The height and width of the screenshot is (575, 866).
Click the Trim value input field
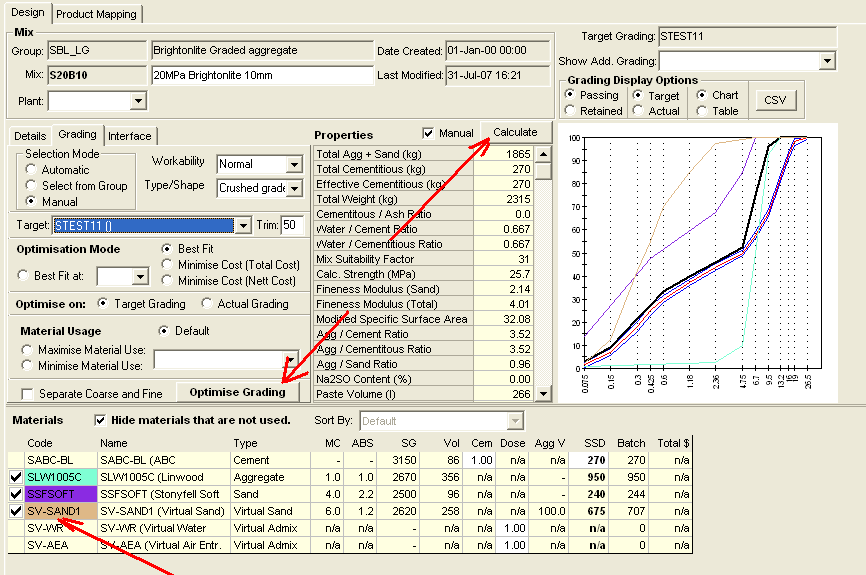point(293,226)
